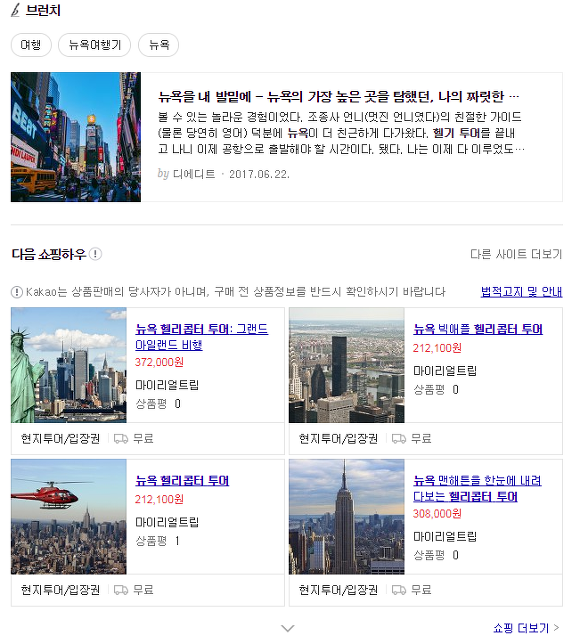Image resolution: width=580 pixels, height=644 pixels.
Task: Open 뉴욕 맨해튼을 한눈에 내려다보는 헬리콥터 투어 link
Action: pyautogui.click(x=477, y=488)
